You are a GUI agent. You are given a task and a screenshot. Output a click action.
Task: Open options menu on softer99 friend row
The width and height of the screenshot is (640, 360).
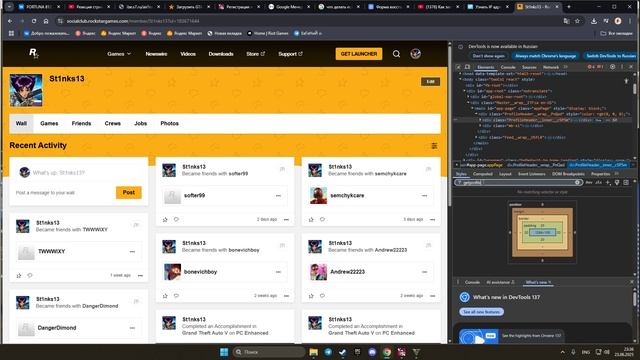278,196
